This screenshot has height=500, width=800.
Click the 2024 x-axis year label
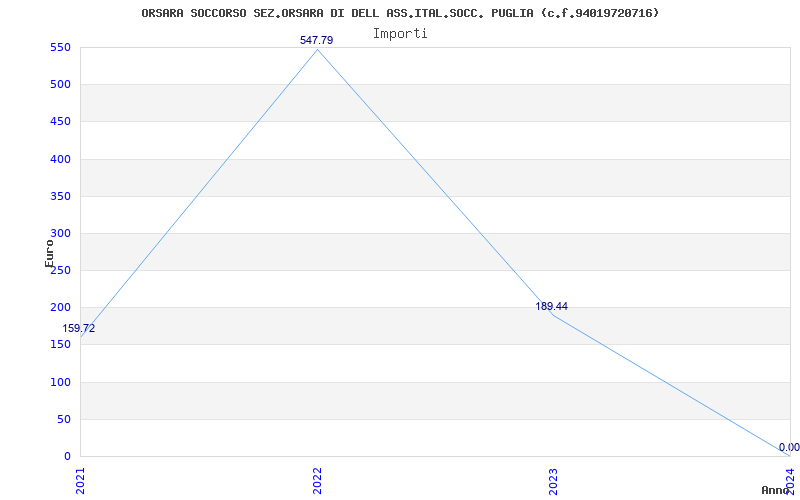pyautogui.click(x=790, y=481)
